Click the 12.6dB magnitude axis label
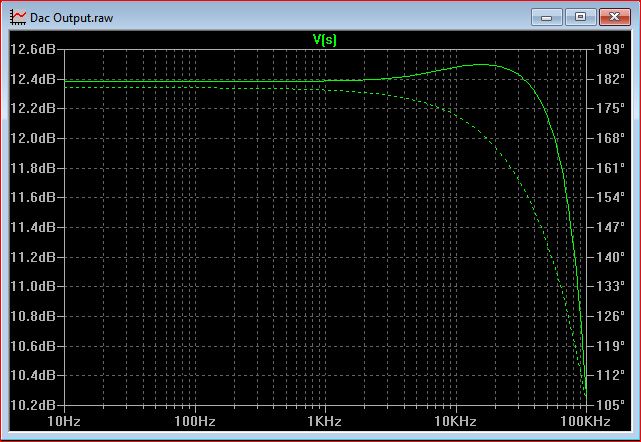641x442 pixels. (33, 49)
